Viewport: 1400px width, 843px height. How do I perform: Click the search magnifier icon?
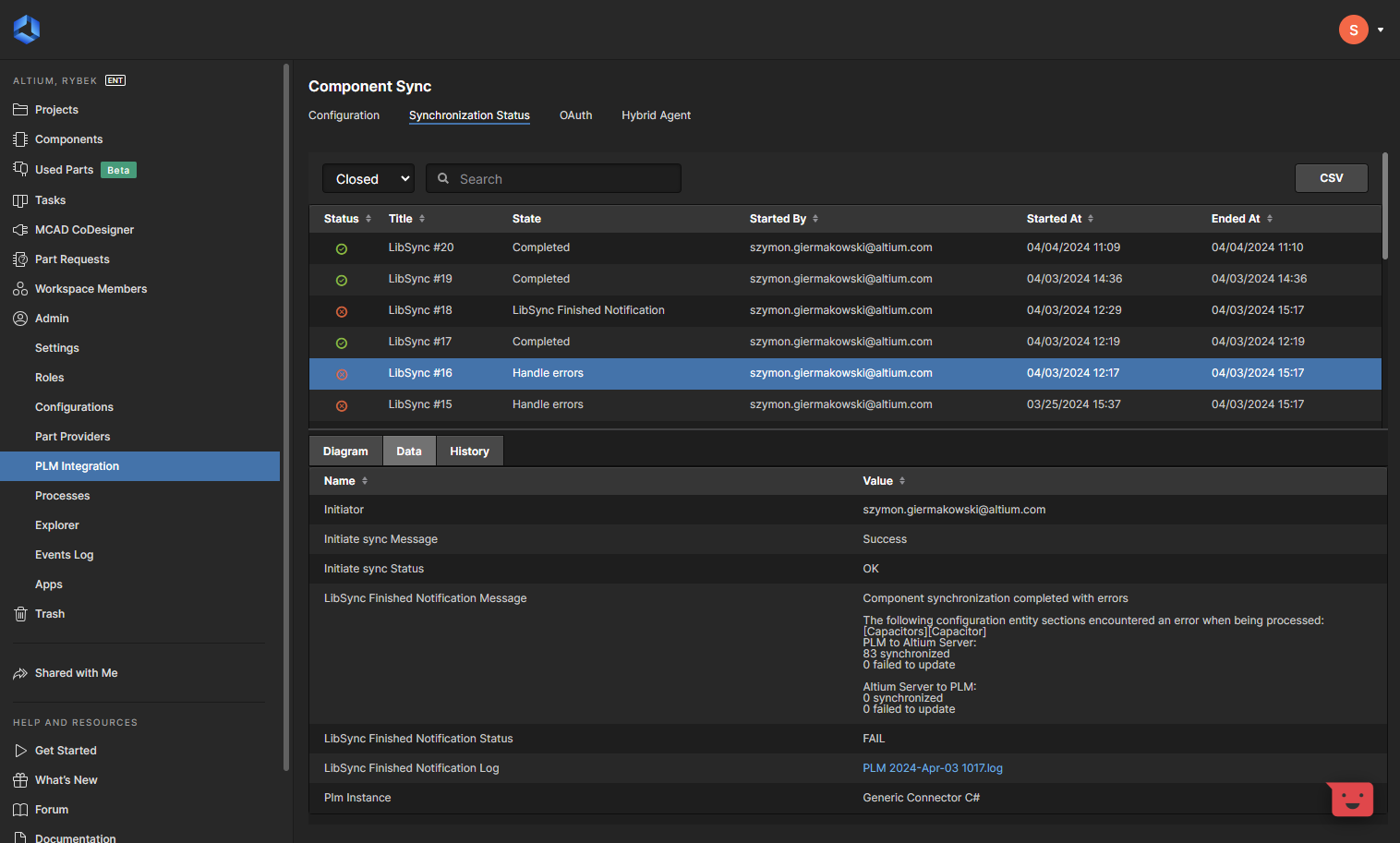click(443, 178)
